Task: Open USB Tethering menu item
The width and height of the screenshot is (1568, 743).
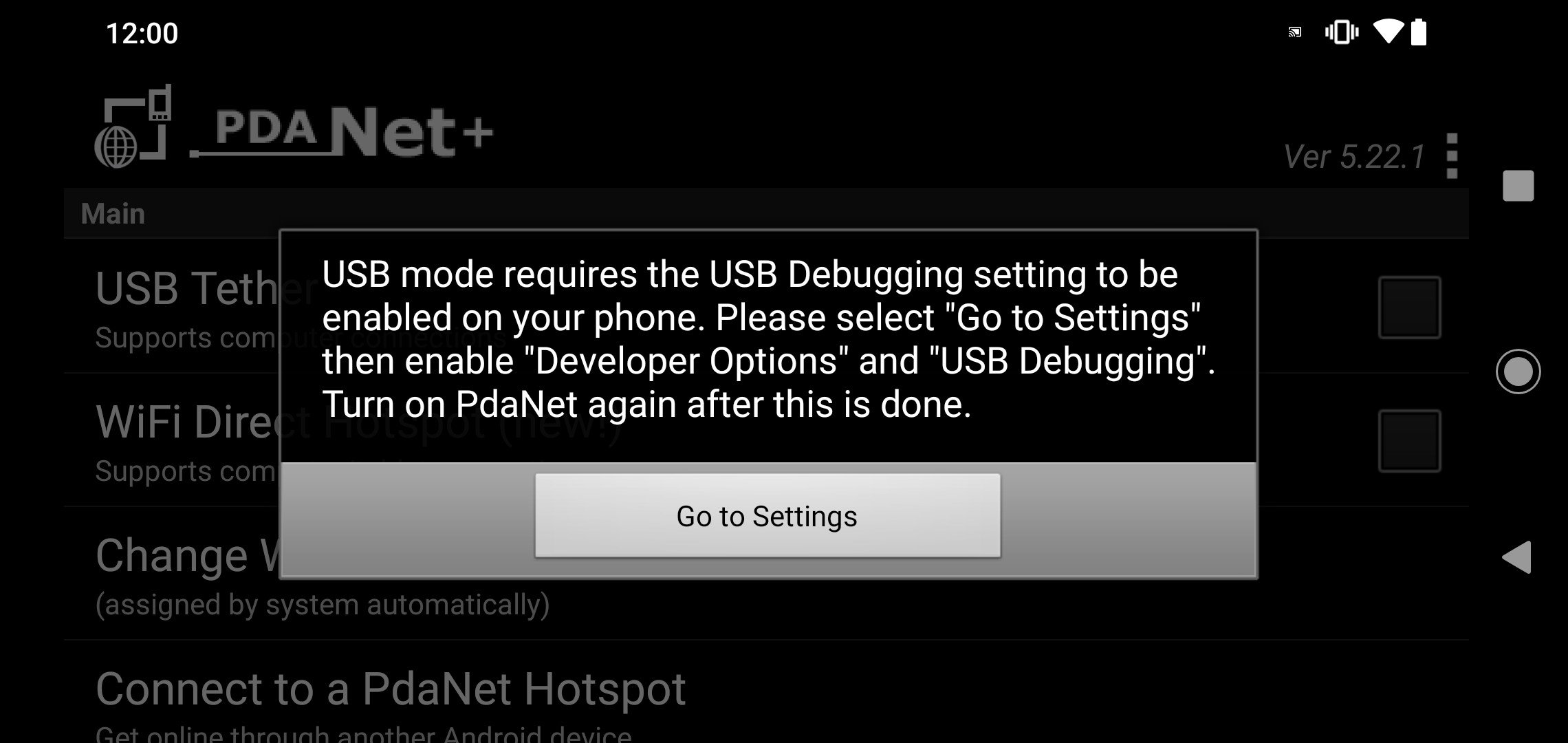Action: point(185,305)
